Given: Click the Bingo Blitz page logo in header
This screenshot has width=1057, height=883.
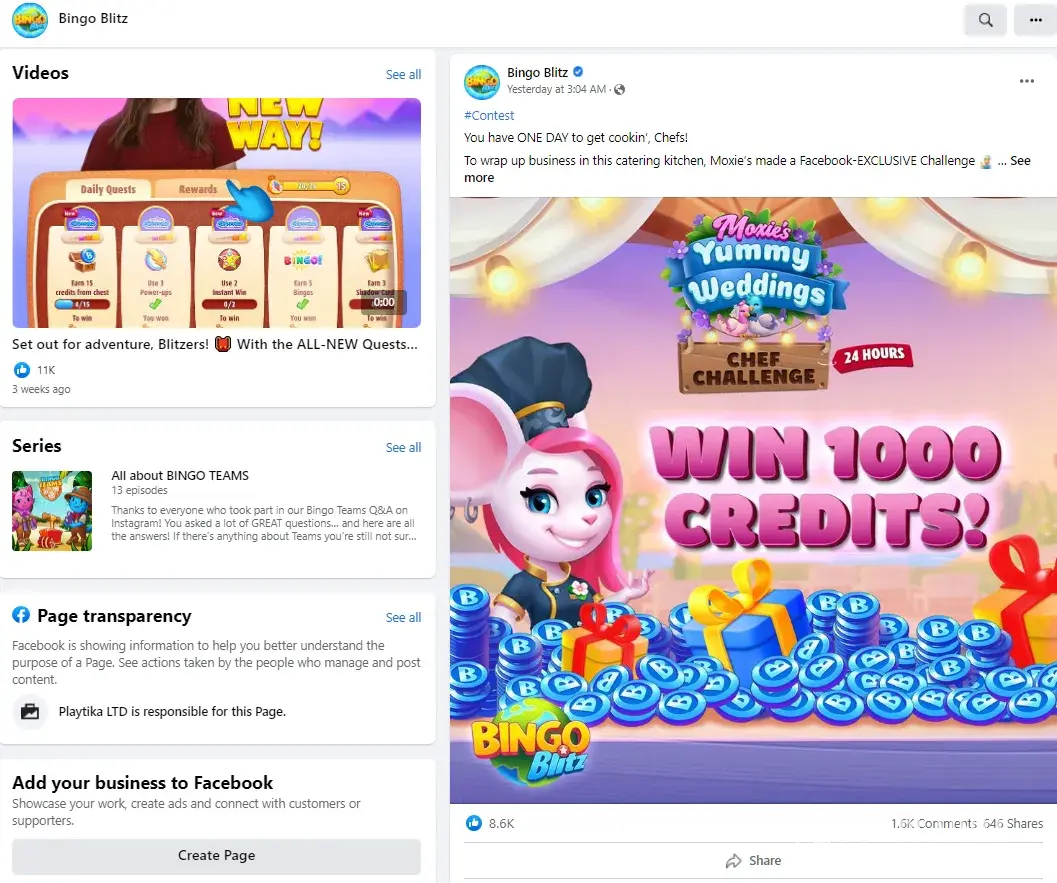Looking at the screenshot, I should (30, 20).
